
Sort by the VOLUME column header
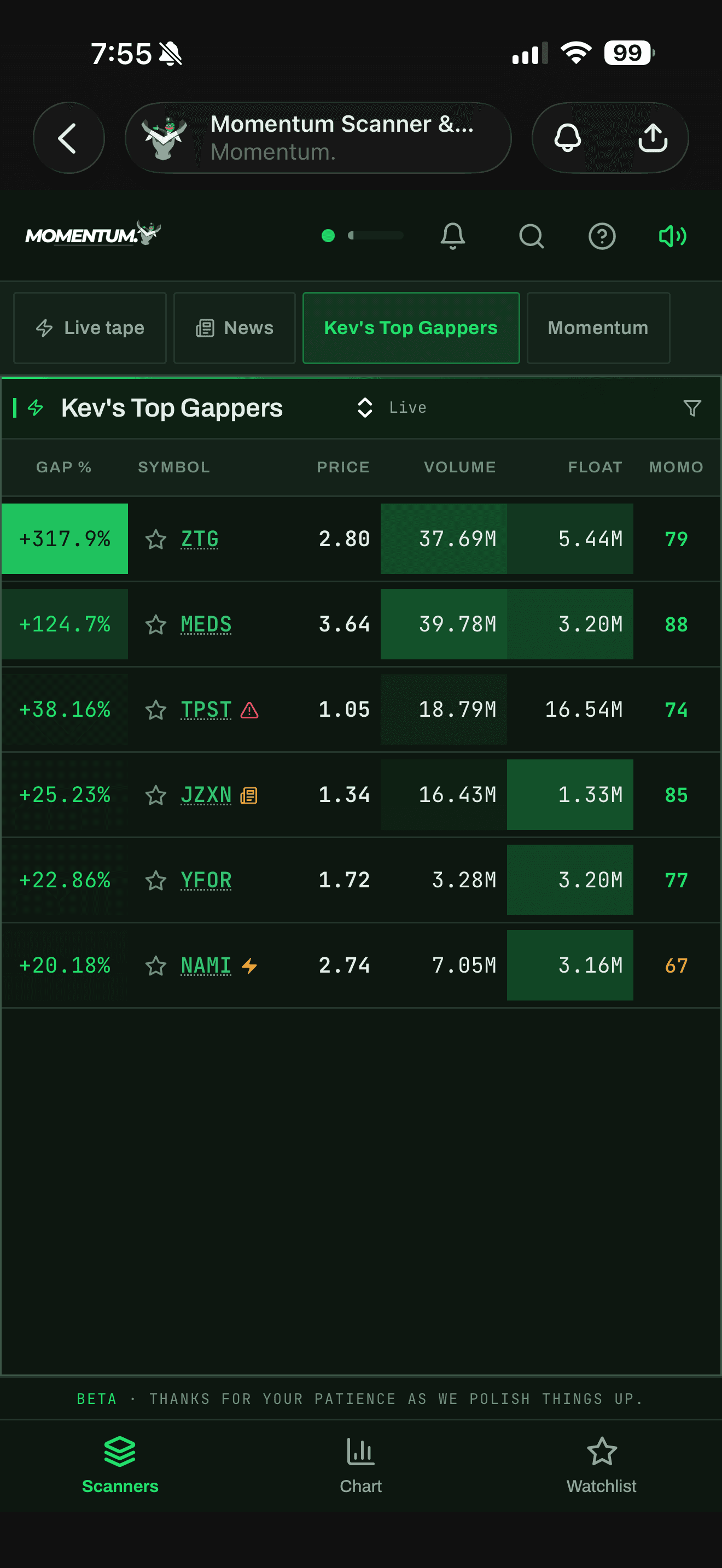click(459, 467)
